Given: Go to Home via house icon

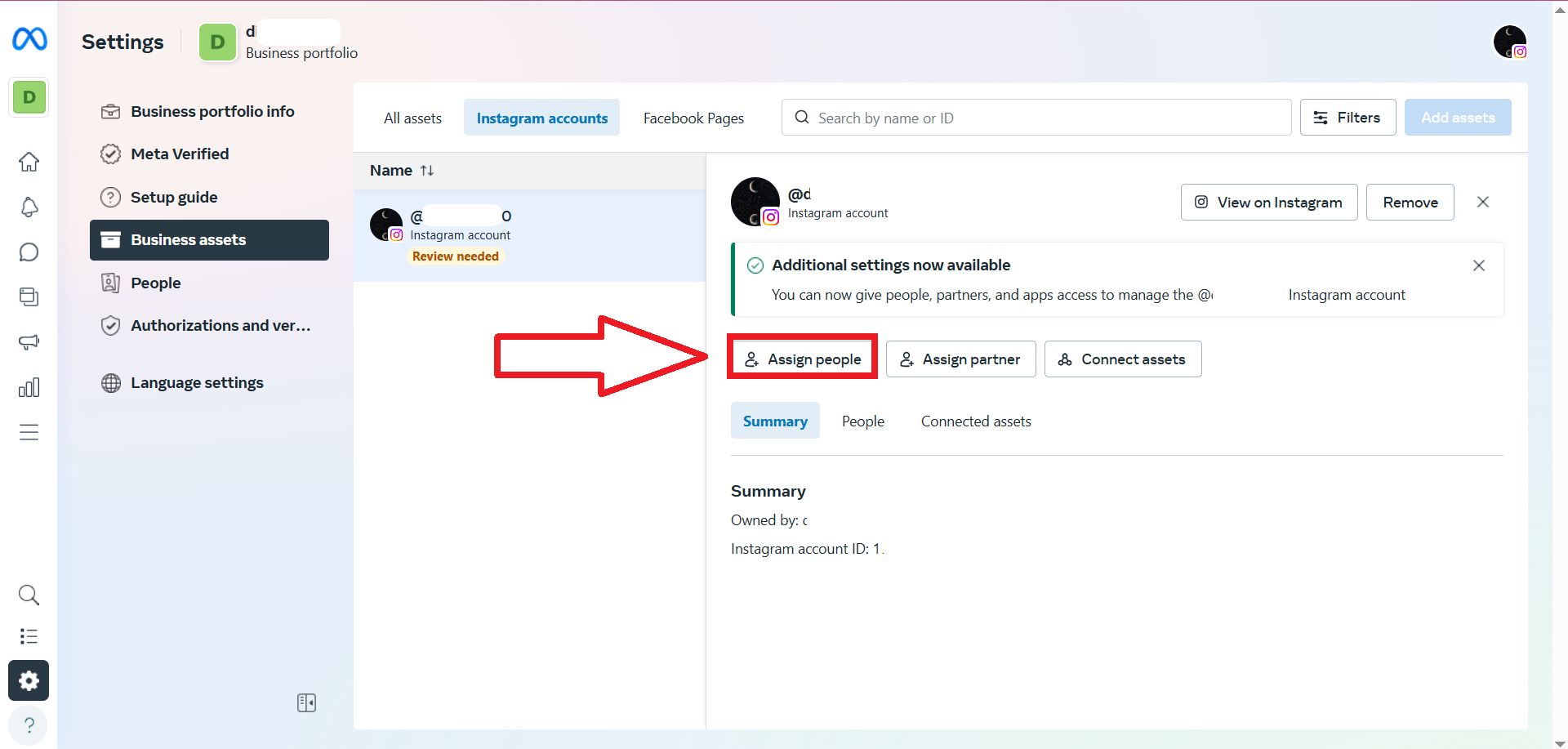Looking at the screenshot, I should (29, 162).
